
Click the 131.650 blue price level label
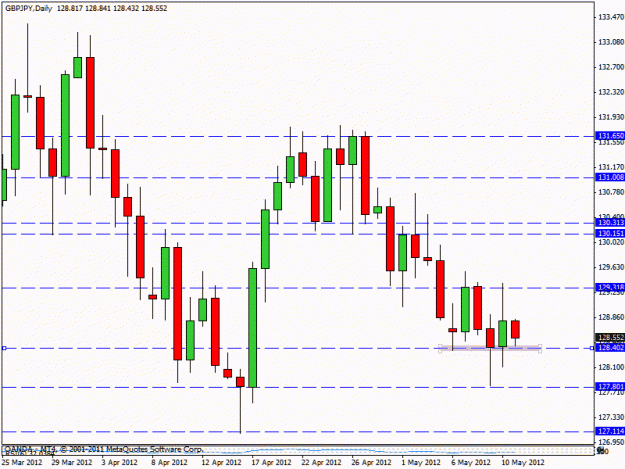[610, 136]
